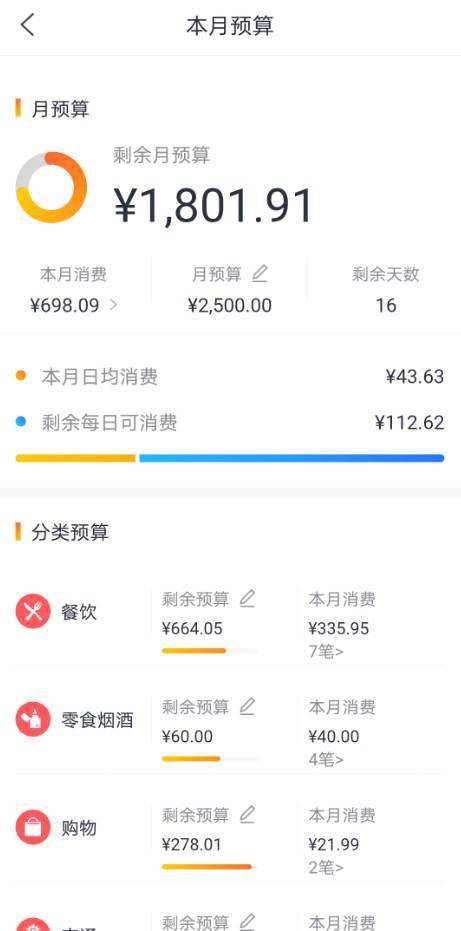Viewport: 461px width, 931px height.
Task: Tap the 零食烟酒 snacks category icon
Action: (x=33, y=719)
